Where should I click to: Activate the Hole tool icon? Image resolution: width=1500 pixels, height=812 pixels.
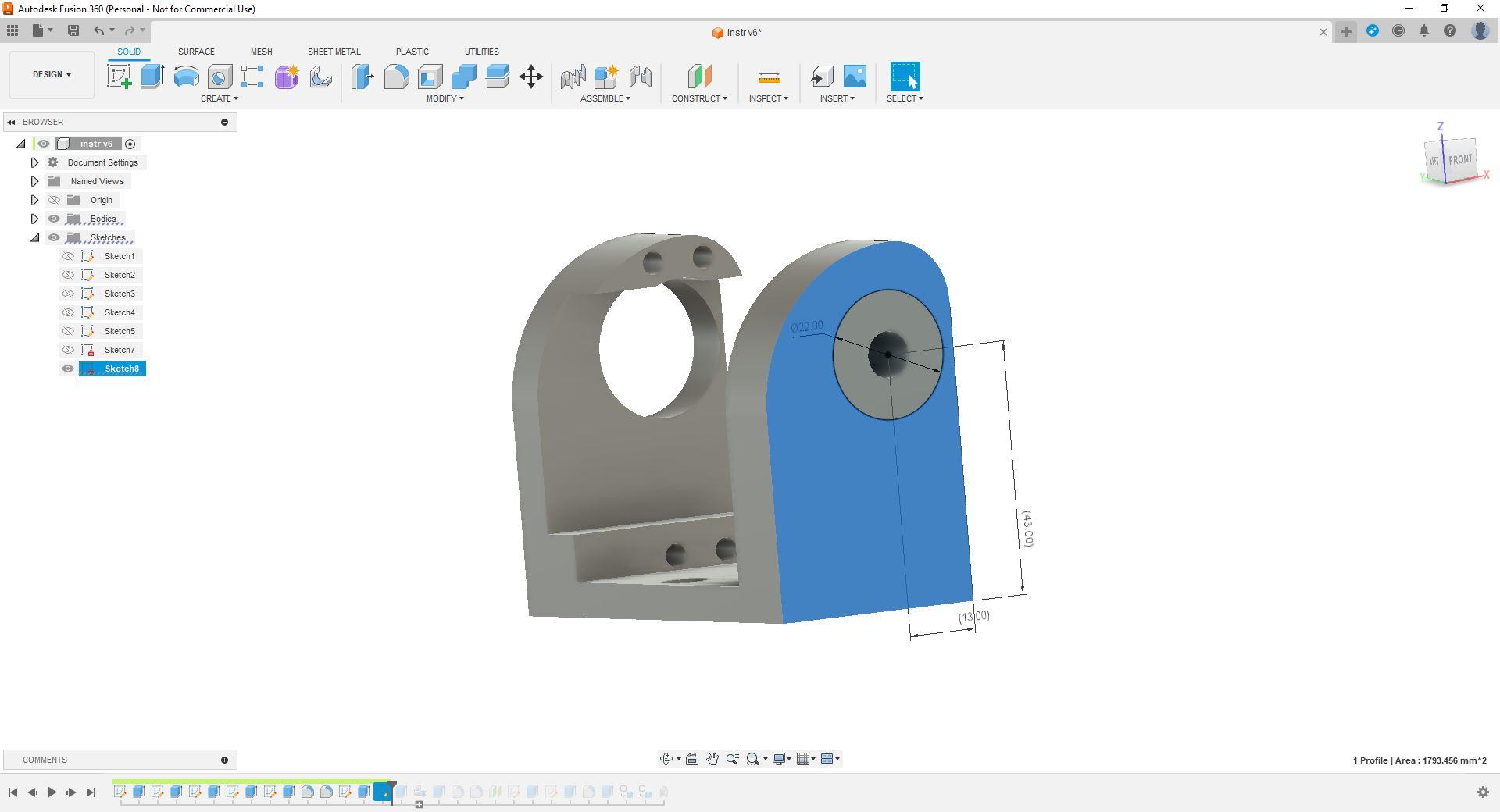coord(220,77)
